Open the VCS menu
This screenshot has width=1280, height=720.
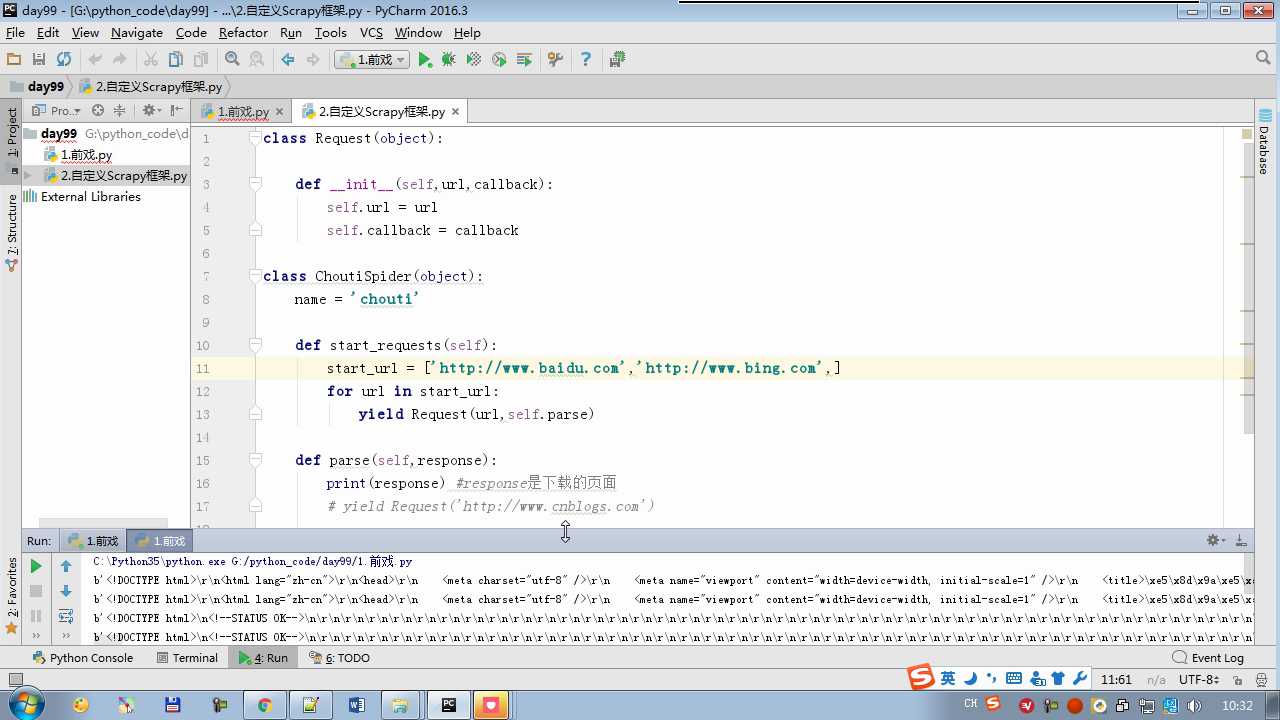(x=371, y=32)
